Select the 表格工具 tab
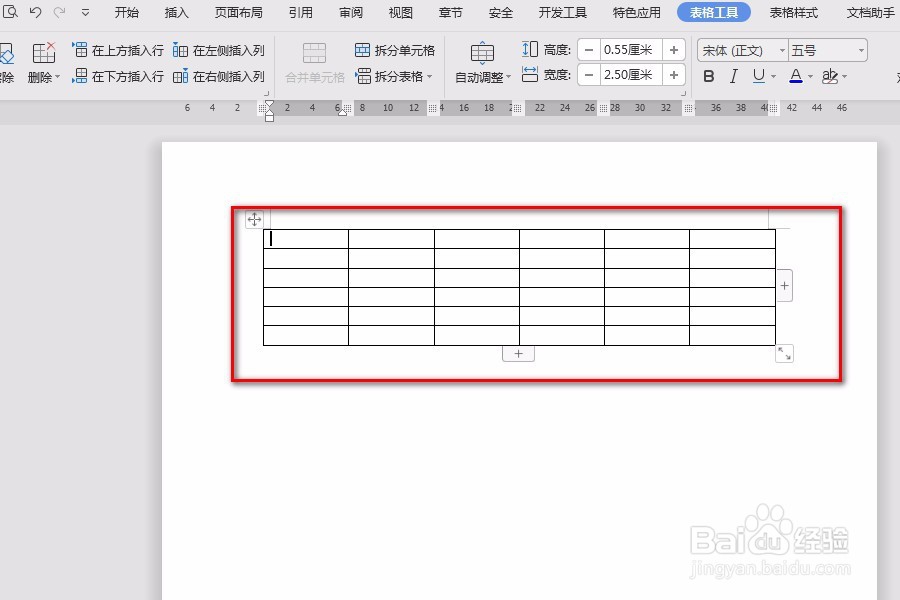Viewport: 900px width, 600px height. pyautogui.click(x=713, y=13)
